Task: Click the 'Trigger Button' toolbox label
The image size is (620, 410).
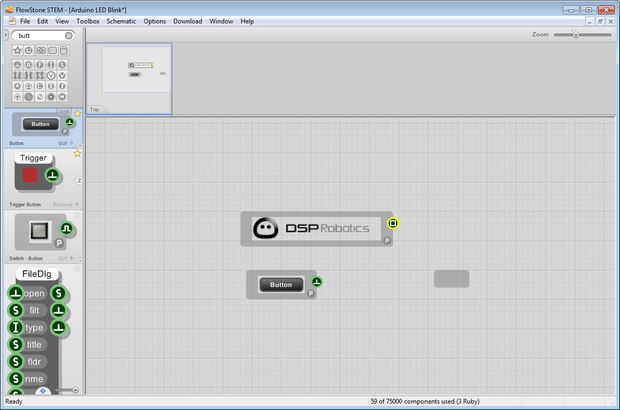Action: coord(25,204)
